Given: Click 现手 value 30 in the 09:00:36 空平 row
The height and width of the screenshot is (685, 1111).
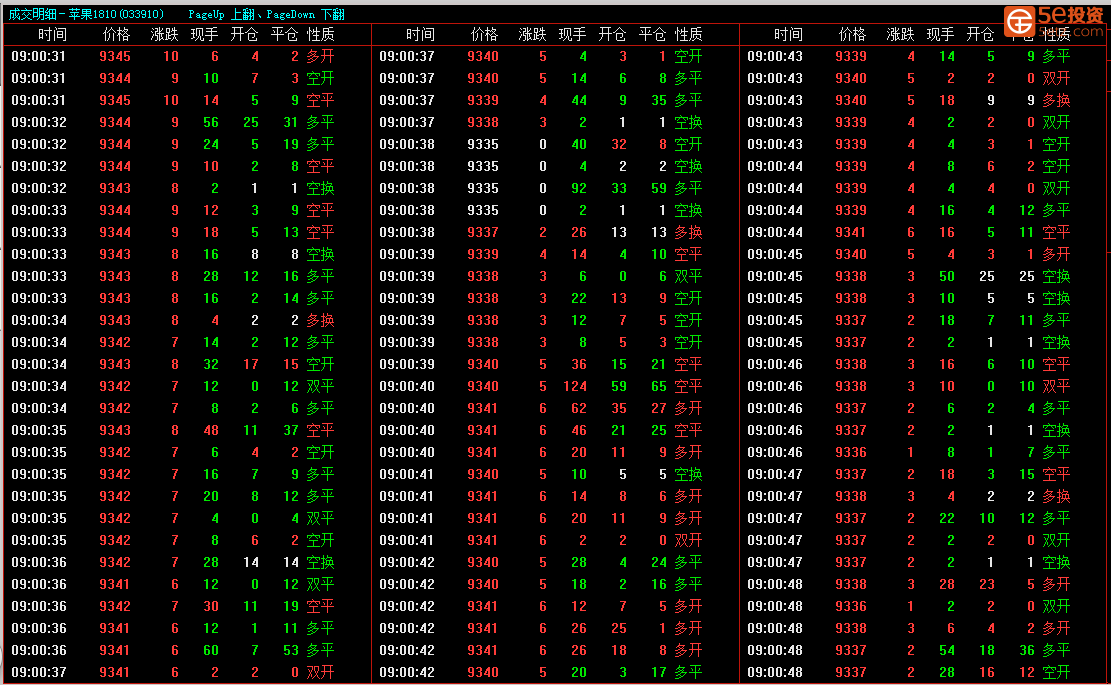Looking at the screenshot, I should click(x=210, y=606).
